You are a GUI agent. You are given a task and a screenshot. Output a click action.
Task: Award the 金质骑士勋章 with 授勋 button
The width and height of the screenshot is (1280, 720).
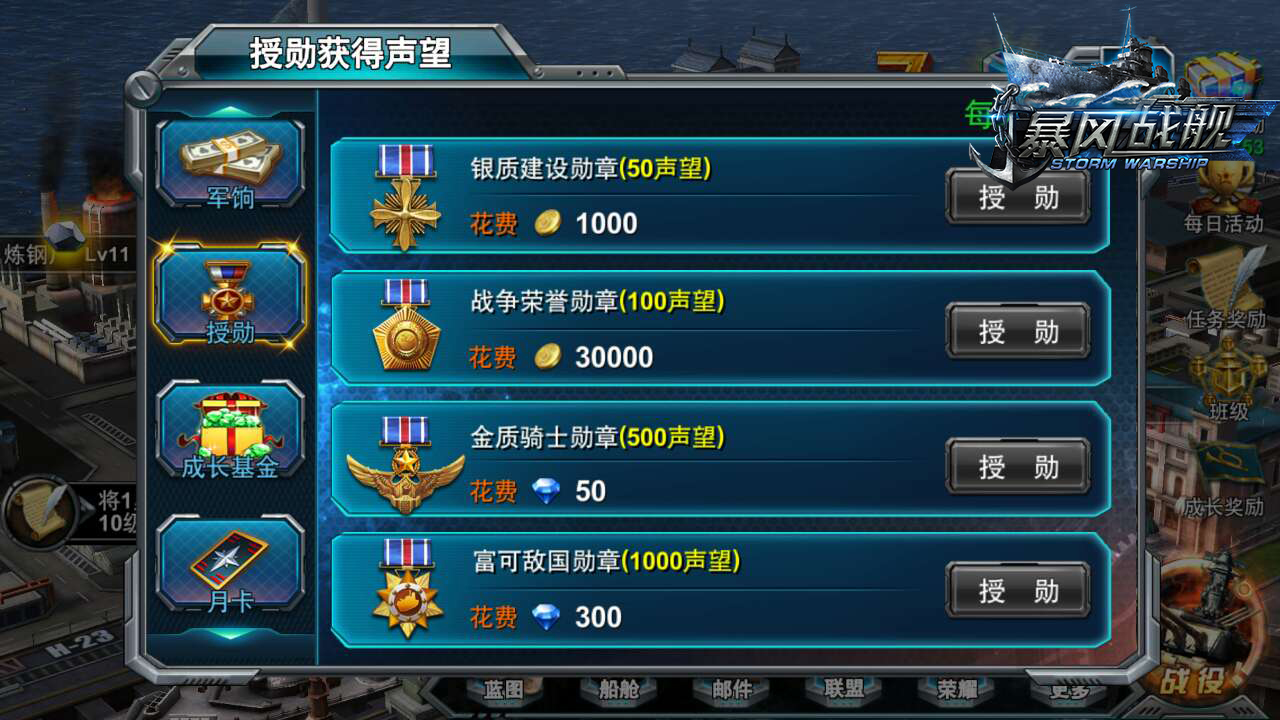1018,466
